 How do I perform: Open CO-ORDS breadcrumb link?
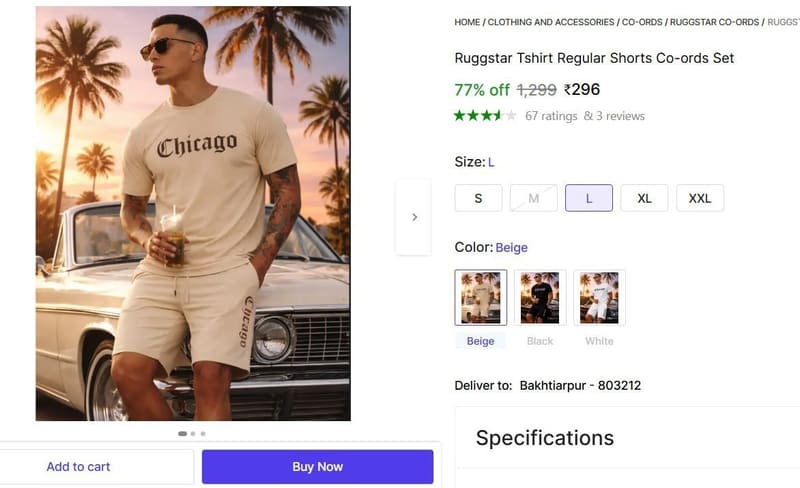tap(642, 22)
